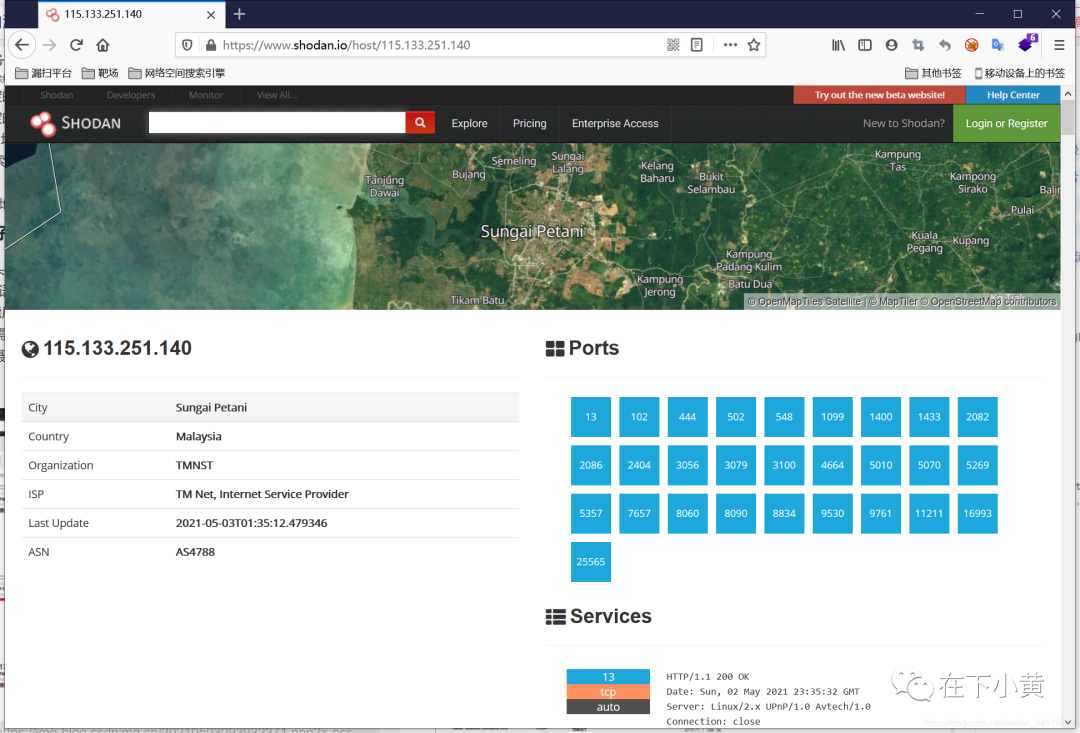Jump to port 502 service
The height and width of the screenshot is (733, 1080).
pyautogui.click(x=736, y=417)
